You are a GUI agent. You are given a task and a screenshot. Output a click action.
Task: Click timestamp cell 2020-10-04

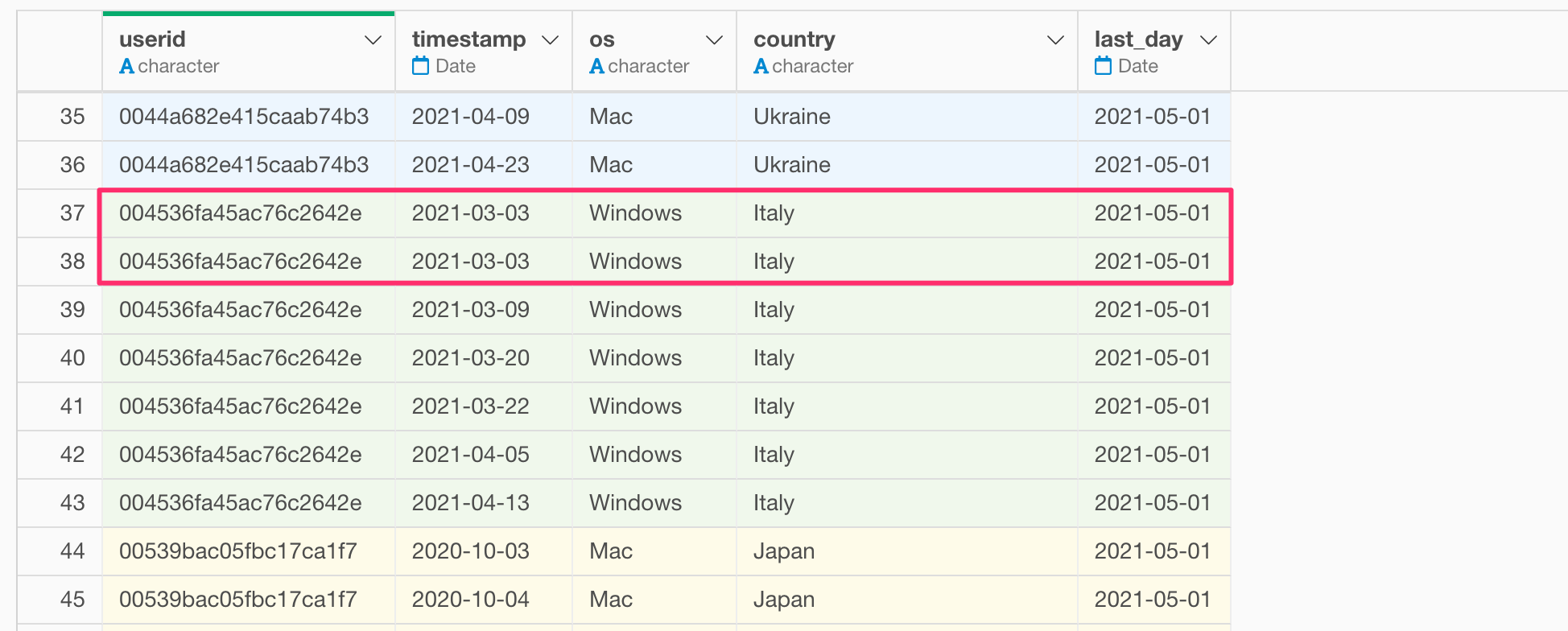point(484,600)
